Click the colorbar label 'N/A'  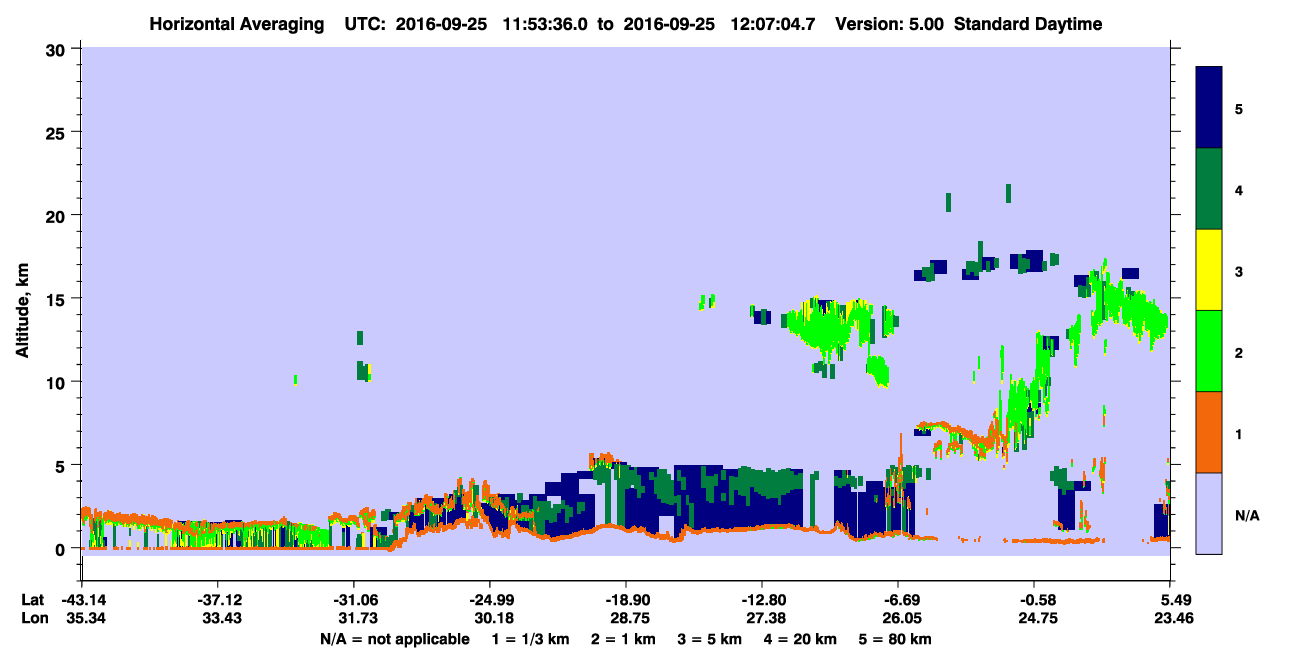point(1246,515)
